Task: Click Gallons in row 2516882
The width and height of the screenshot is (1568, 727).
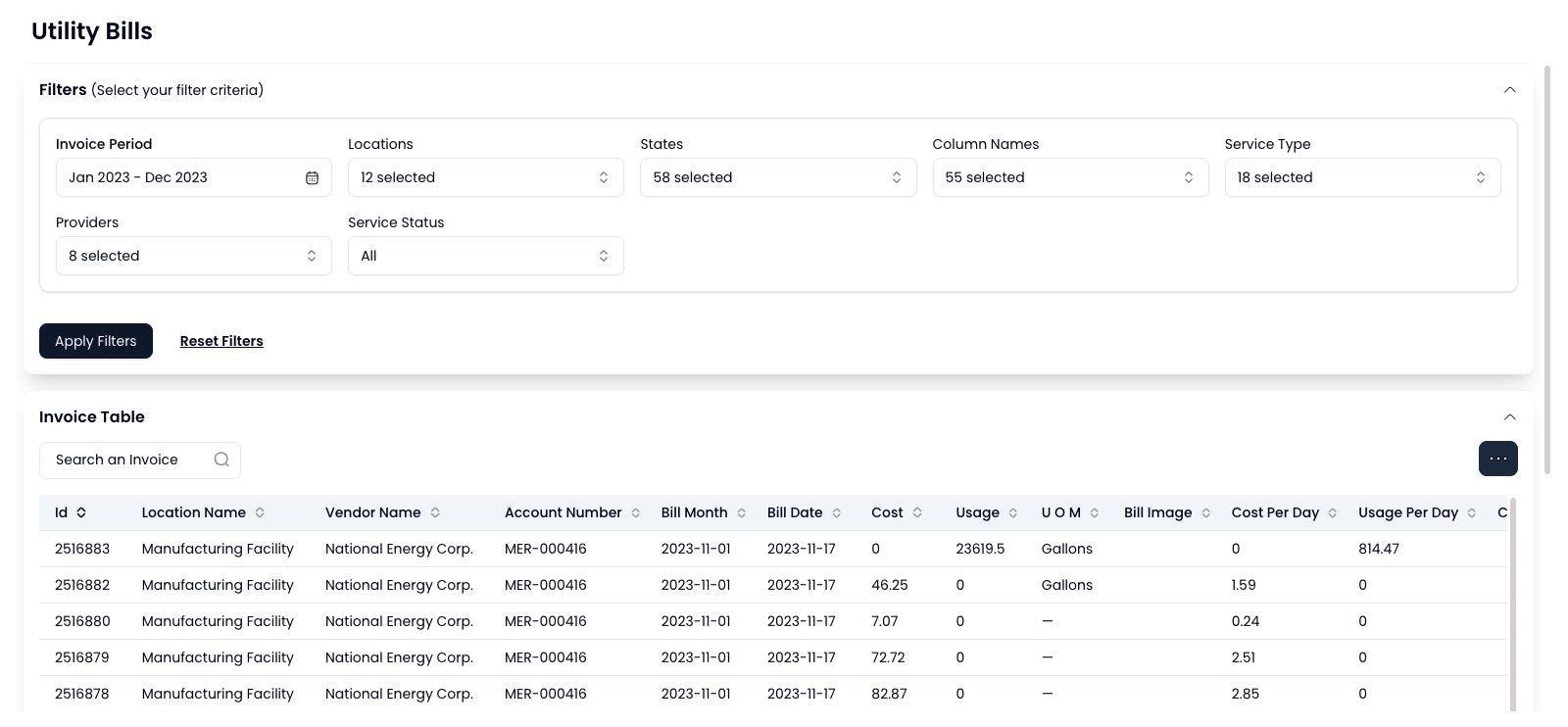Action: pyautogui.click(x=1067, y=585)
